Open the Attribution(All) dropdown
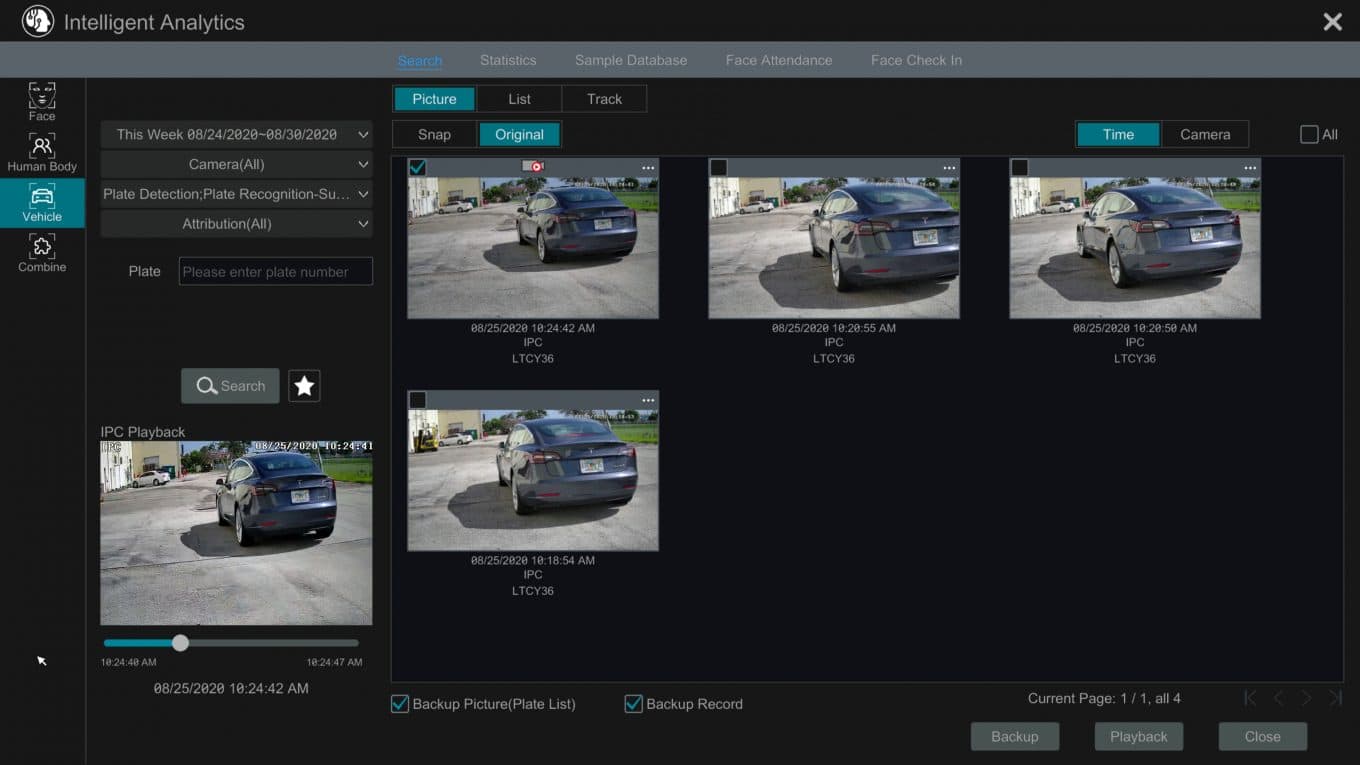Screen dimensions: 1360x765 (236, 223)
